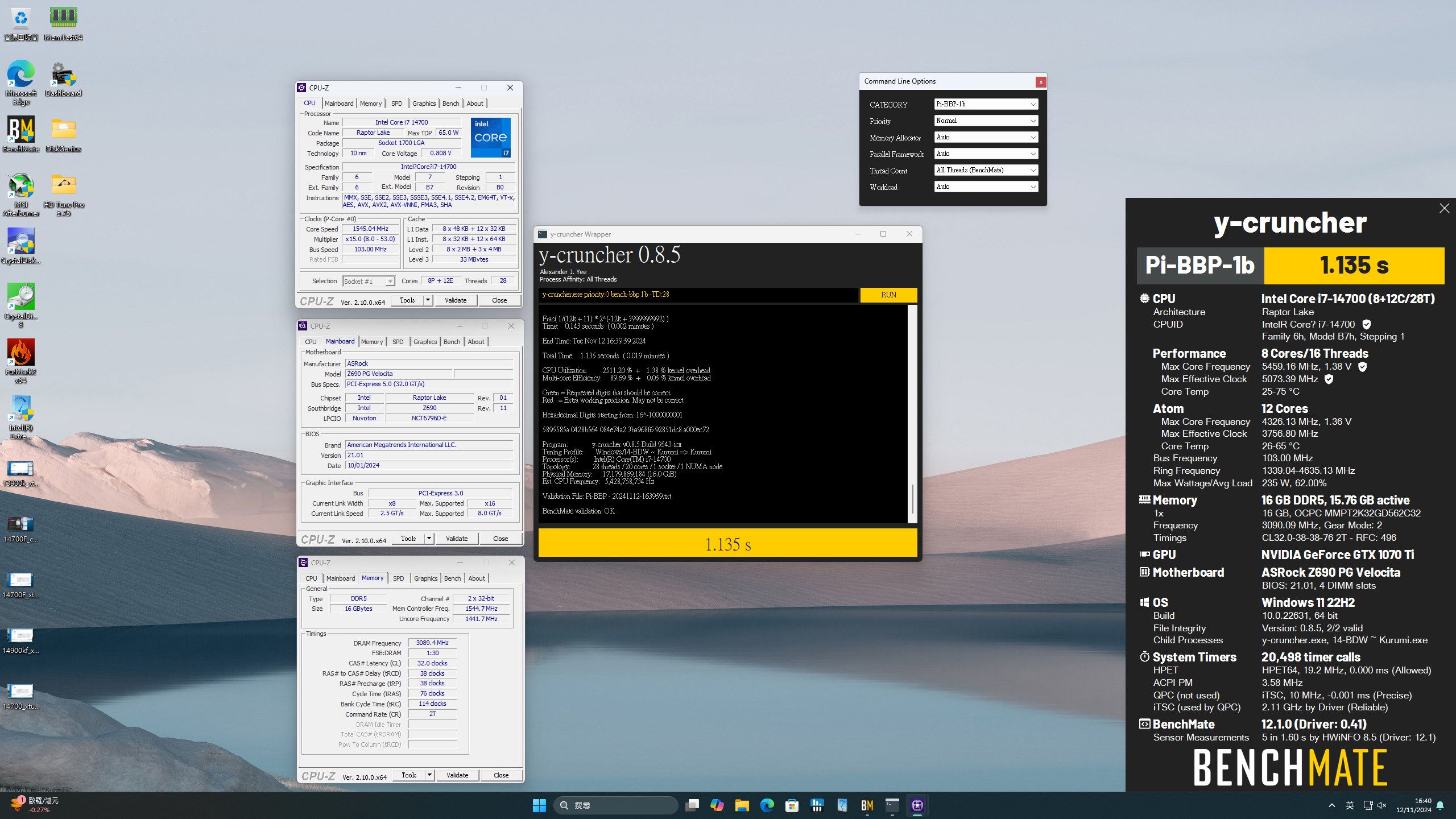
Task: Open the stock widget in taskbar corner
Action: tap(34, 805)
